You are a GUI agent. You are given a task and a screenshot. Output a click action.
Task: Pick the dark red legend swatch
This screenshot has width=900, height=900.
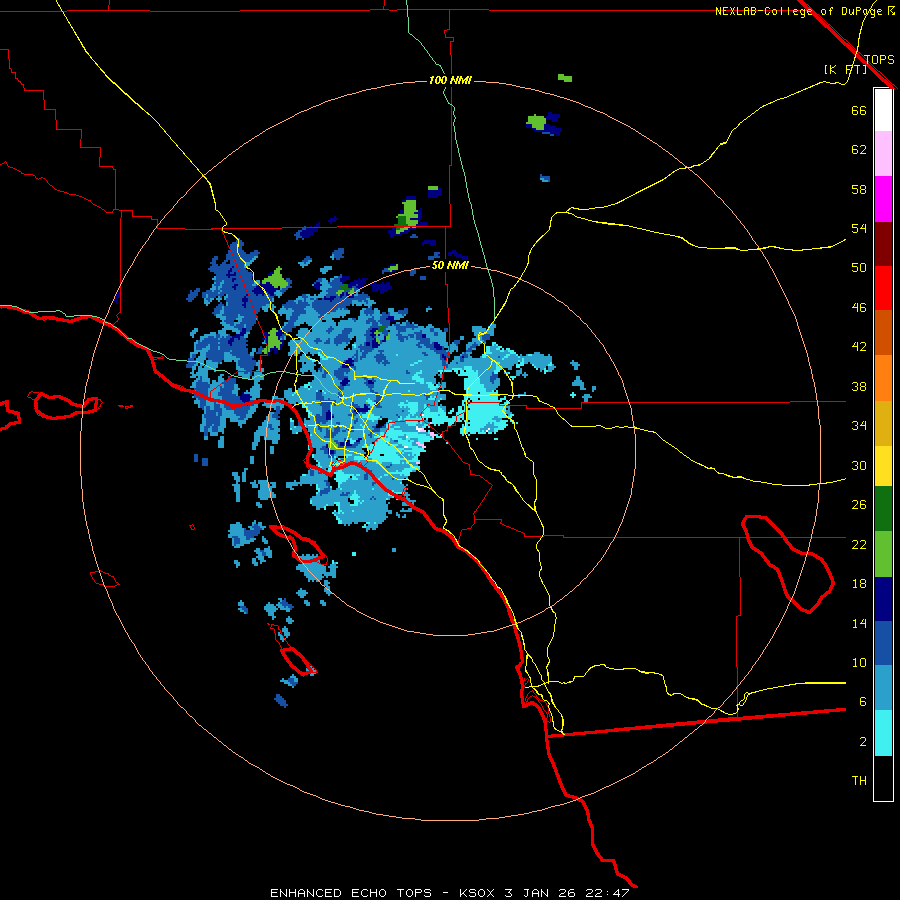883,243
